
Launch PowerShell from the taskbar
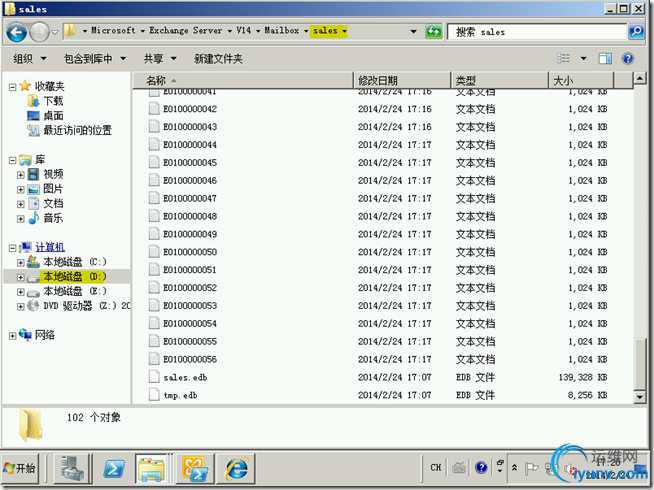pos(114,468)
